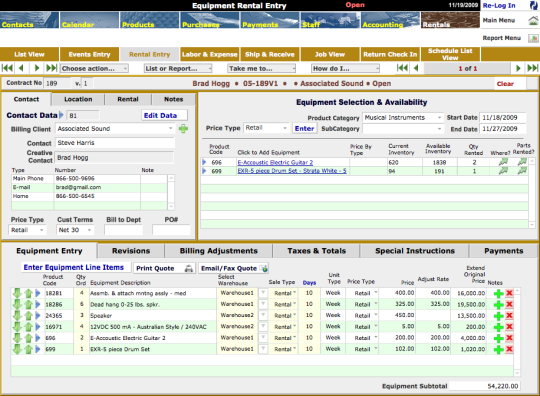
Task: Click the equipment line items list scrollbar
Action: pyautogui.click(x=517, y=332)
